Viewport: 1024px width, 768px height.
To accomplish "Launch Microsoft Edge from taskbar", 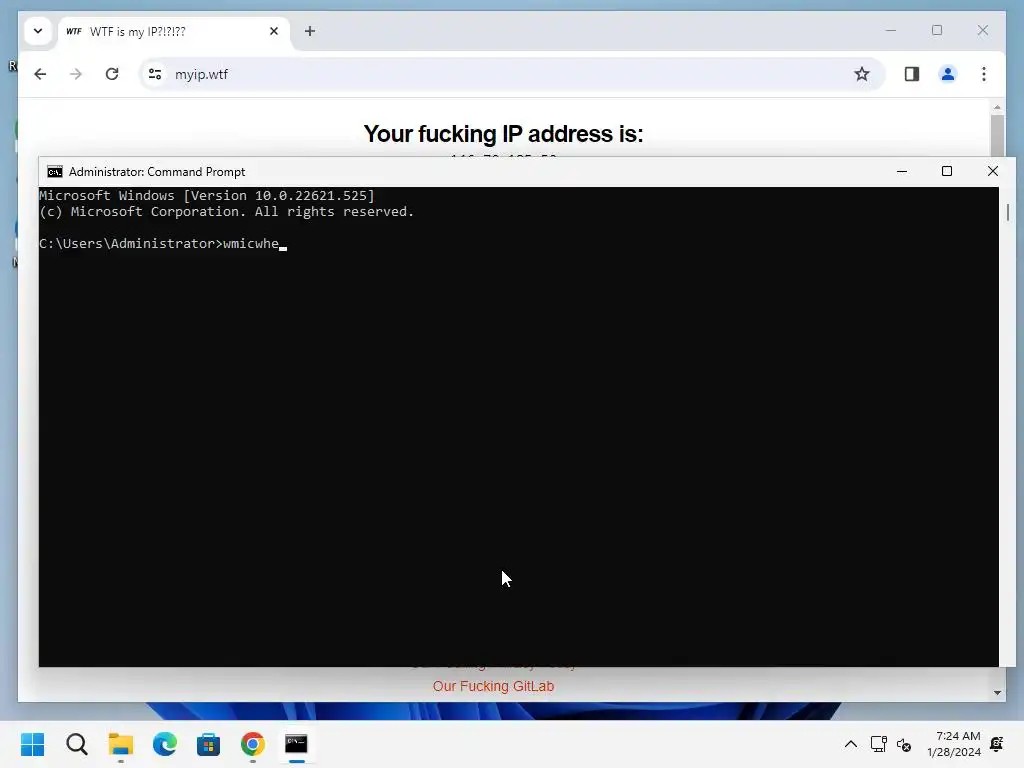I will [x=165, y=744].
